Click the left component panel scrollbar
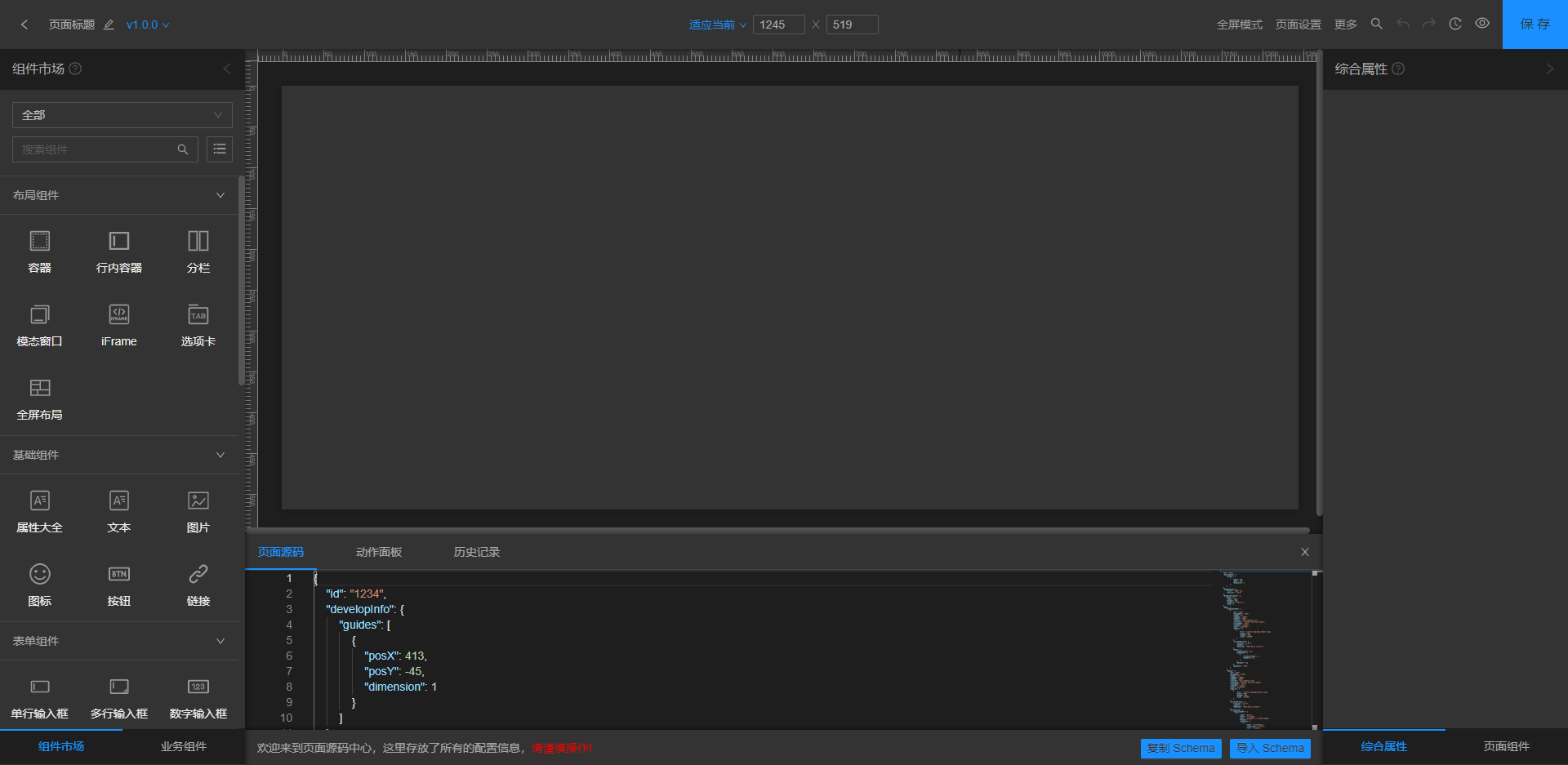Image resolution: width=1568 pixels, height=765 pixels. (x=241, y=280)
